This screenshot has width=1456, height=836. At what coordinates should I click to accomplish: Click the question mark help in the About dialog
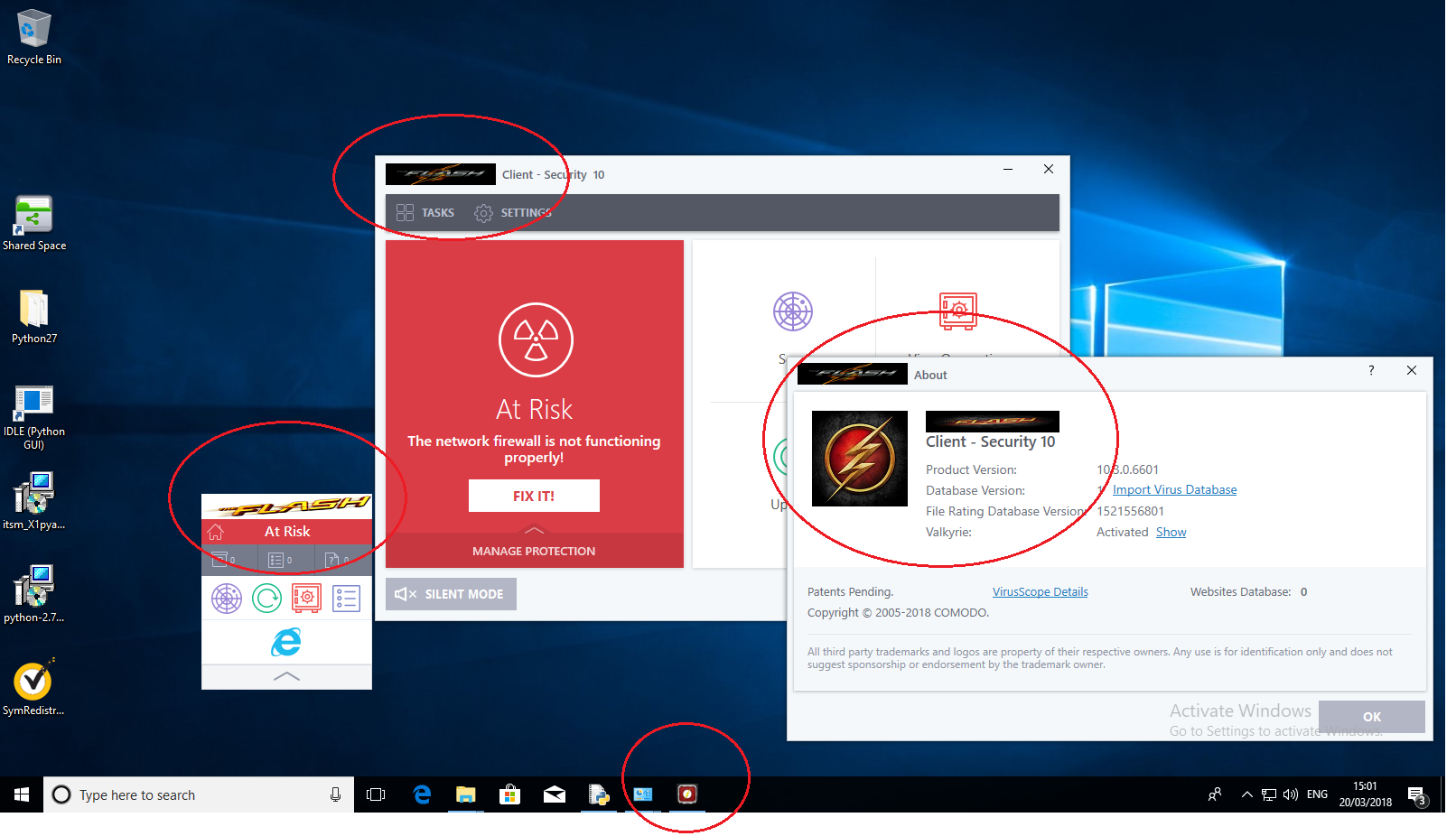tap(1371, 370)
